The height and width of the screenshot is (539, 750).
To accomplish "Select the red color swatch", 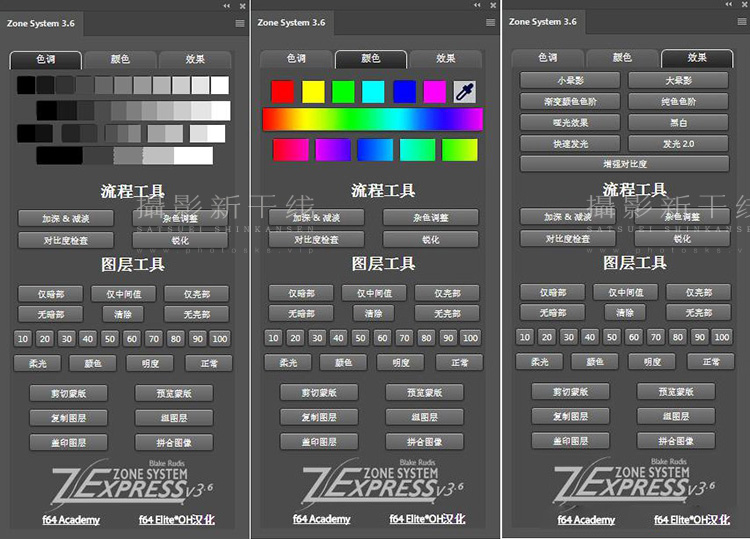I will click(283, 92).
